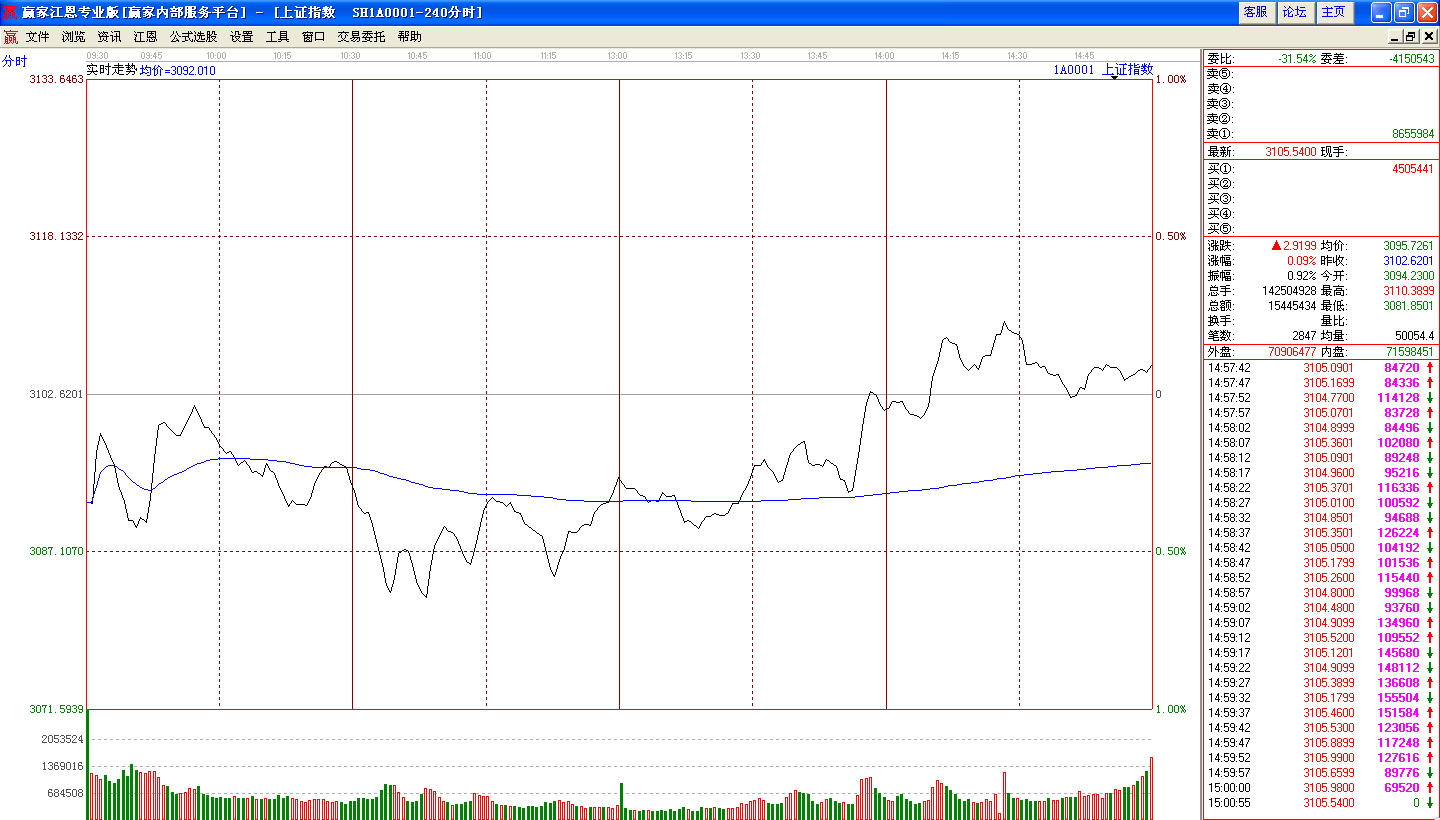Click the 14:45 time axis label
1440x820 pixels.
click(x=1084, y=56)
